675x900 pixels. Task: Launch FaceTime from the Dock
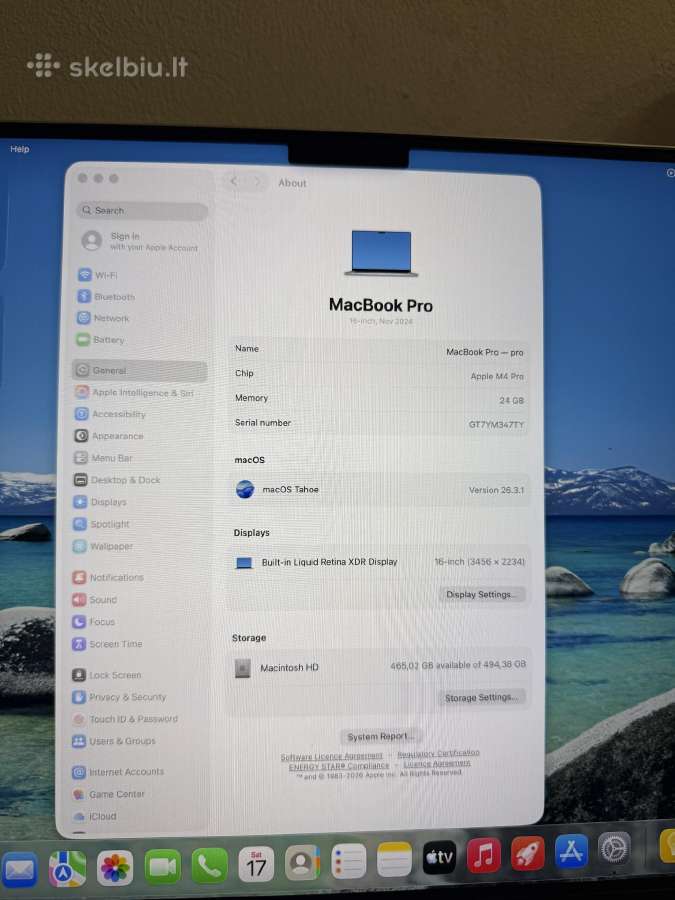pos(163,867)
